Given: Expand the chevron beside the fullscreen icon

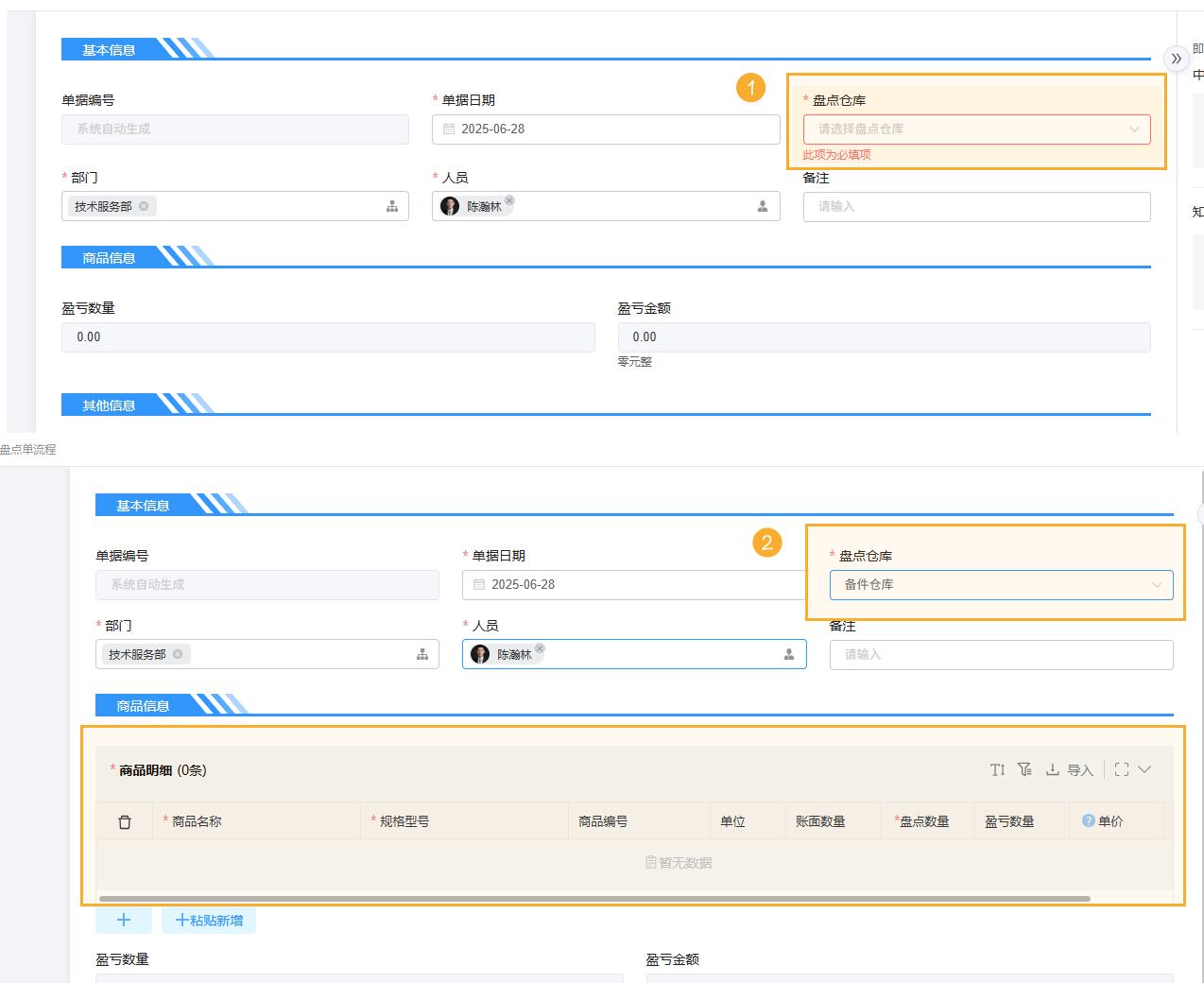Looking at the screenshot, I should [1144, 770].
